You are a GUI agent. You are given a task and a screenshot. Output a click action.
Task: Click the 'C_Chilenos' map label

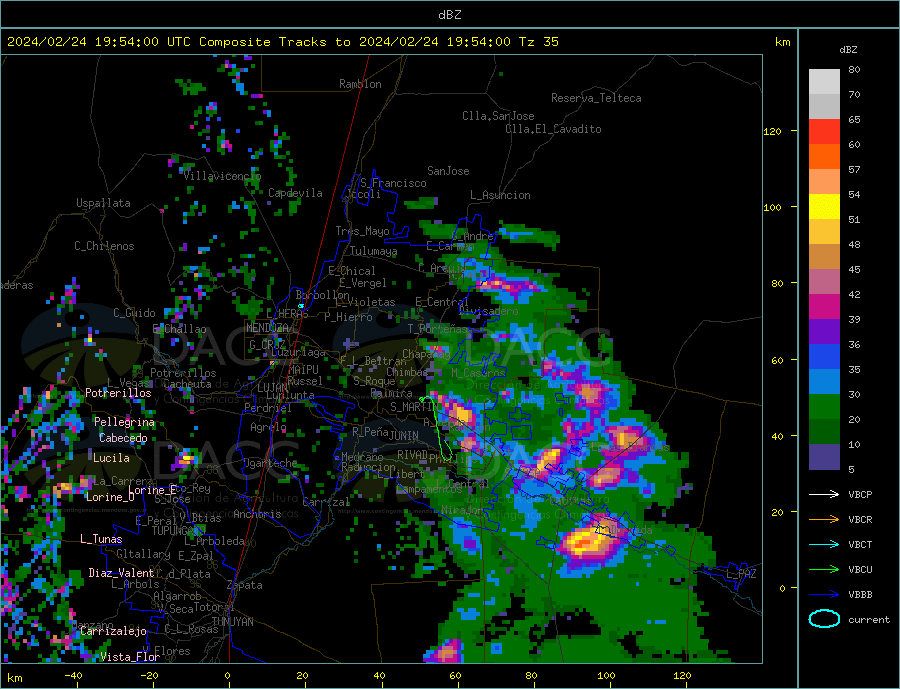click(x=104, y=246)
